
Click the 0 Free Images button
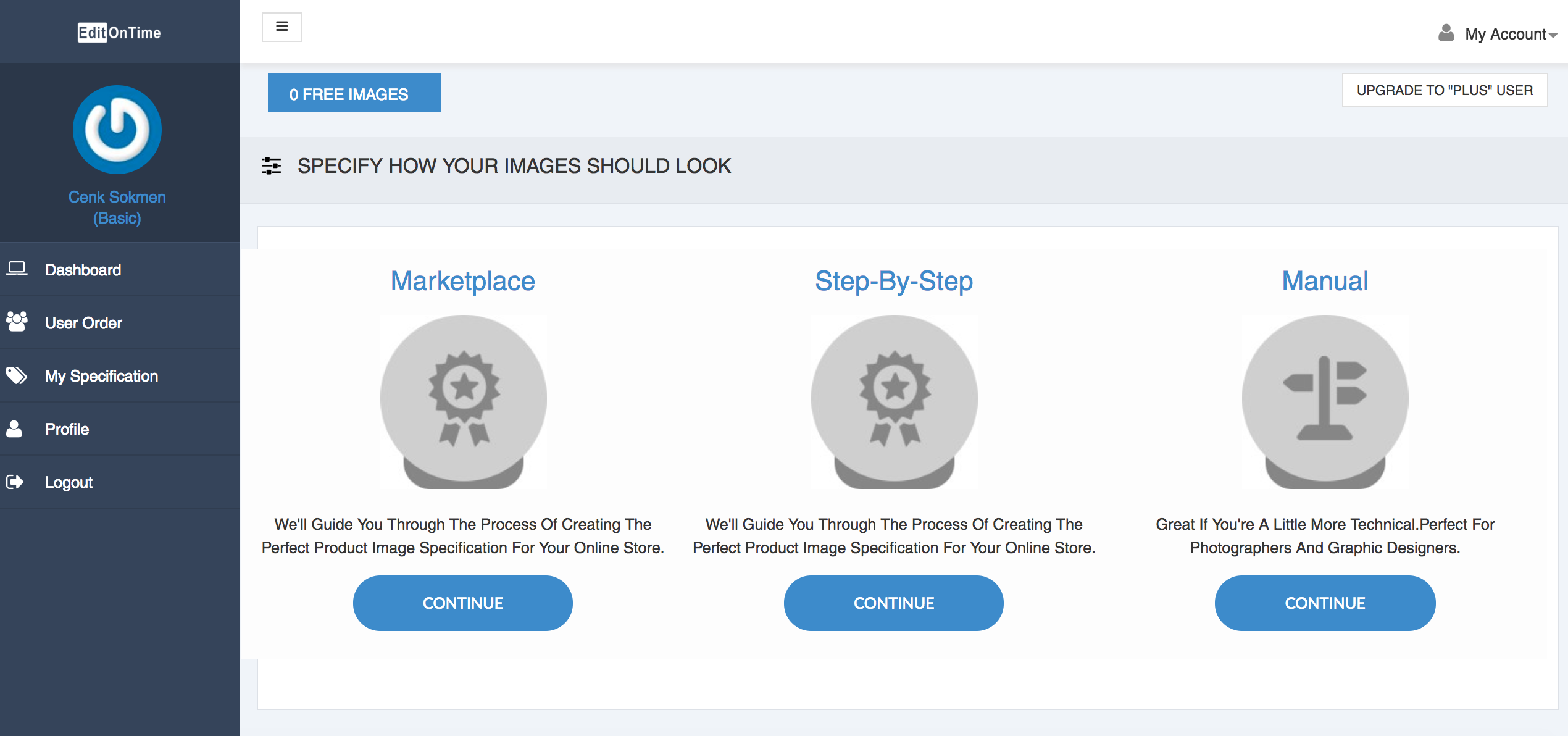coord(354,93)
